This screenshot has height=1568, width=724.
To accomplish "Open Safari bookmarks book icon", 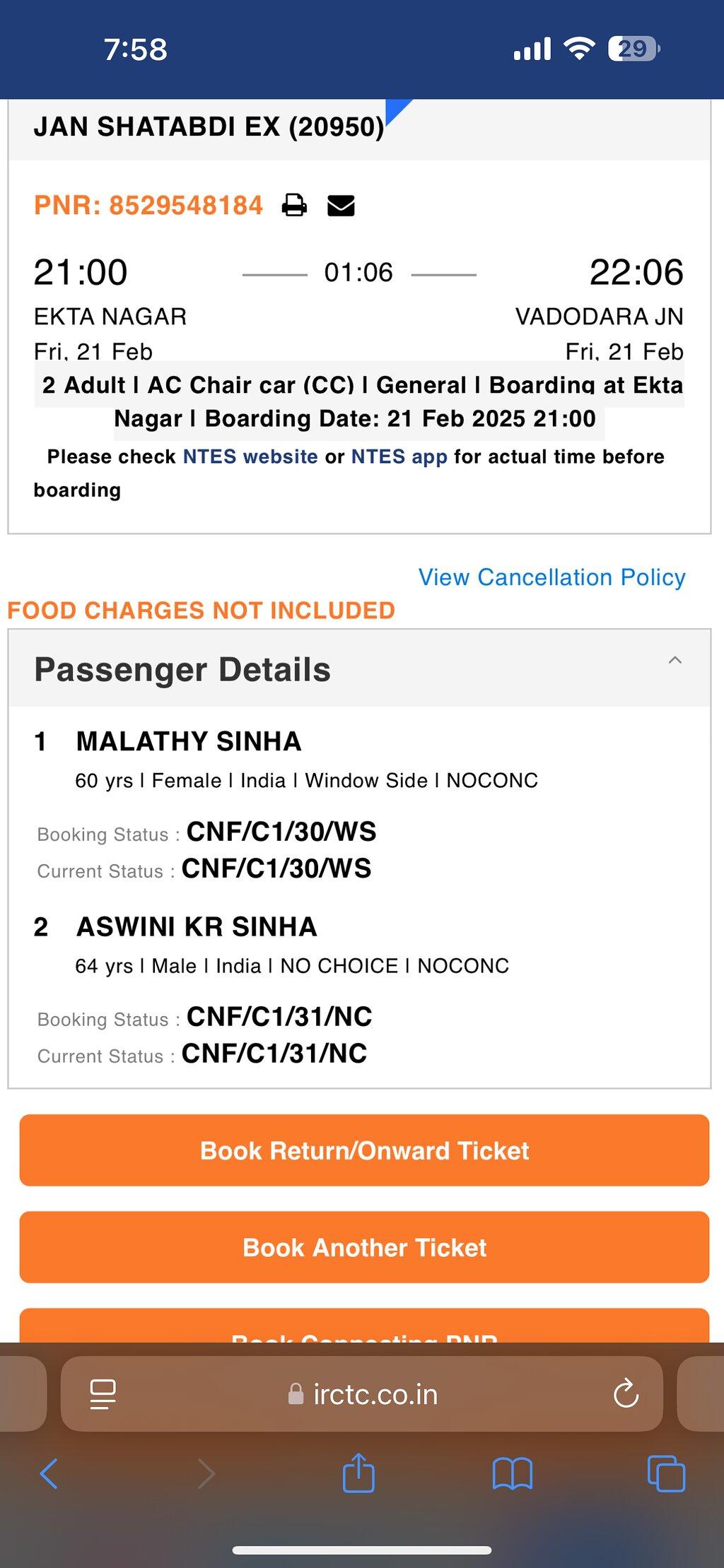I will [x=513, y=1474].
